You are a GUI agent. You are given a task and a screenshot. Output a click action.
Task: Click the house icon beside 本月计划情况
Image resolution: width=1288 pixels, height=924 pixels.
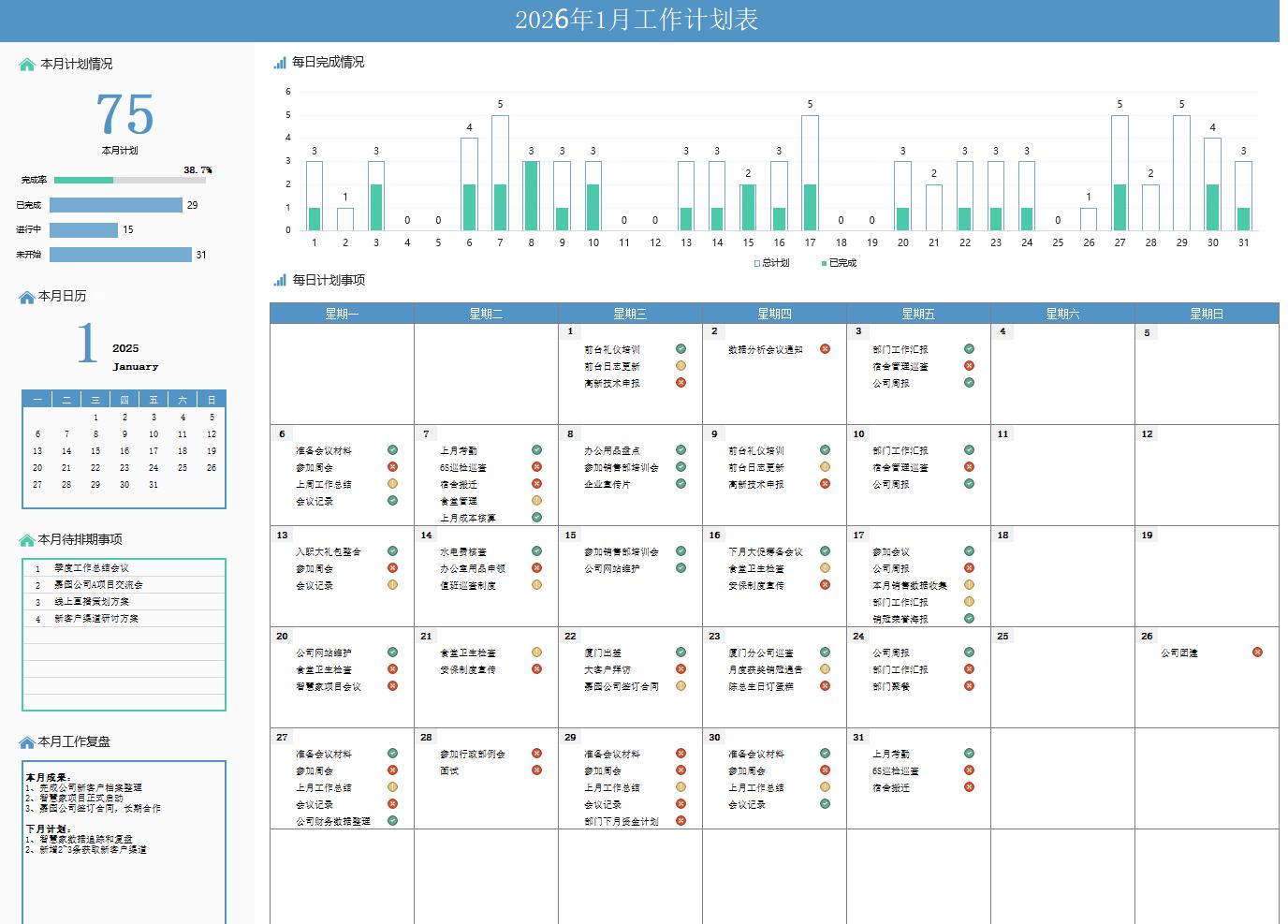click(27, 65)
